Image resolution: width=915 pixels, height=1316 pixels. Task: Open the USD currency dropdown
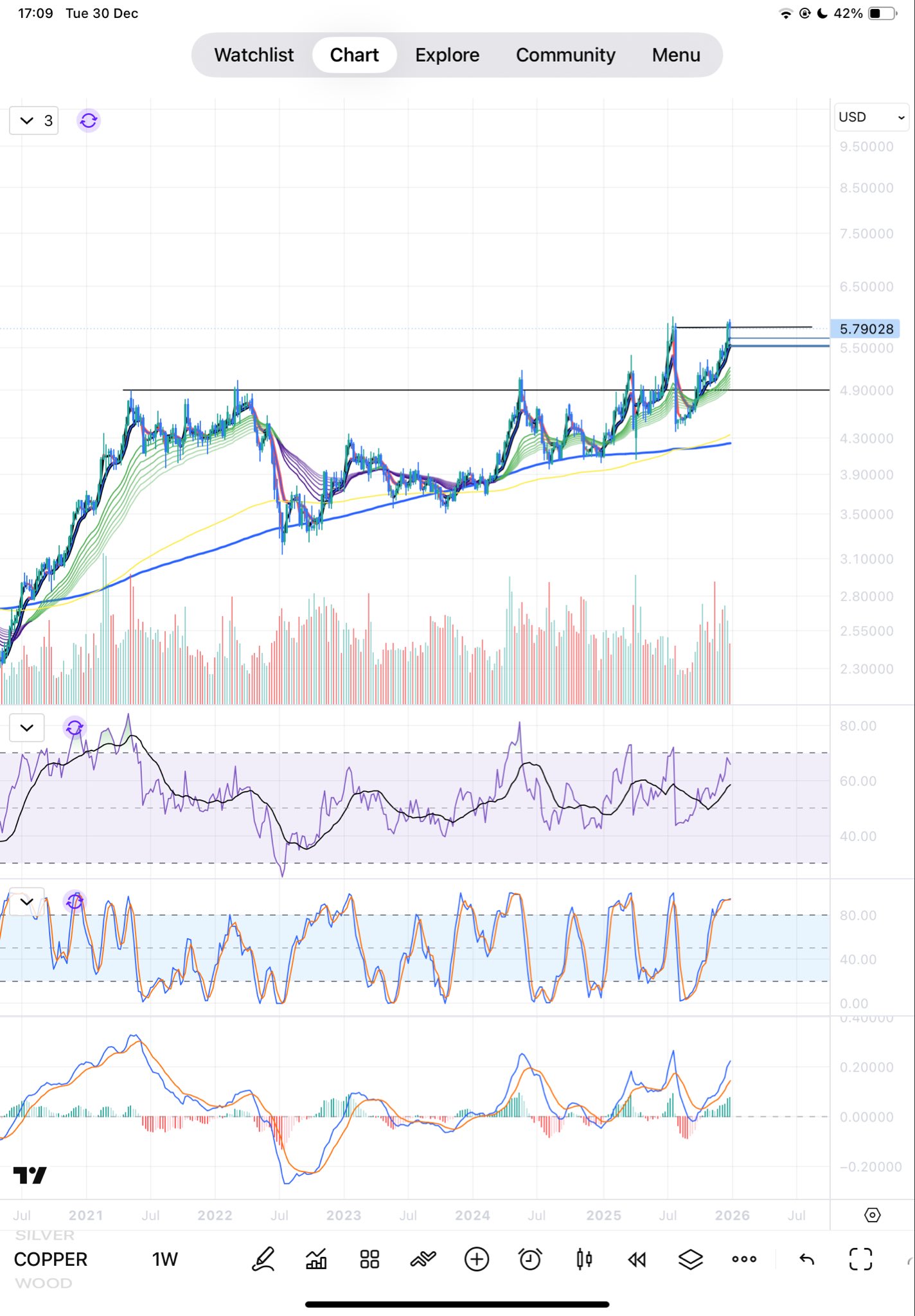871,117
